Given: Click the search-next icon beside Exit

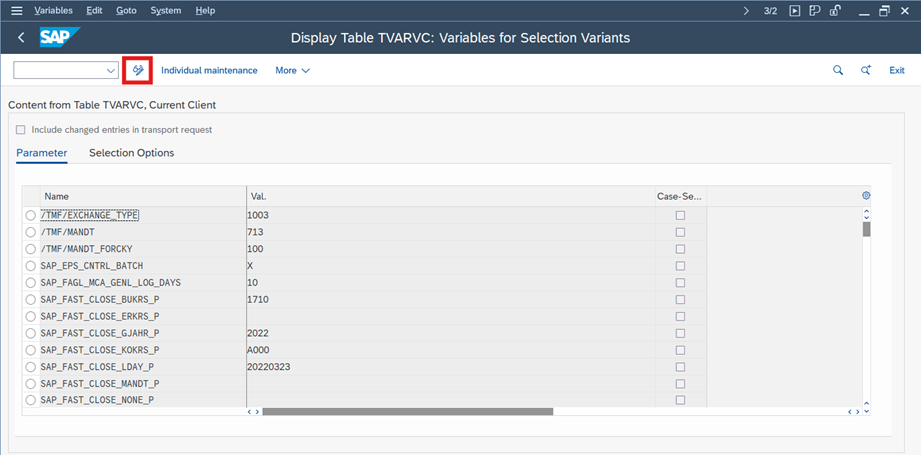Looking at the screenshot, I should [866, 70].
